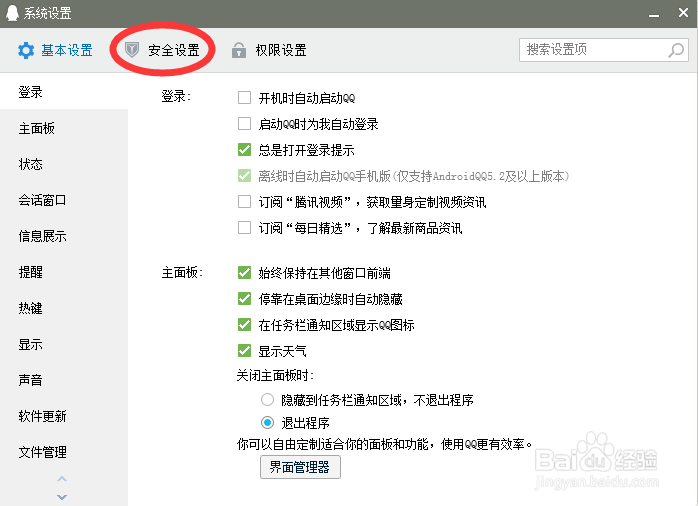Click the sidebar scroll-down chevron
Image resolution: width=698 pixels, height=506 pixels.
pyautogui.click(x=62, y=497)
